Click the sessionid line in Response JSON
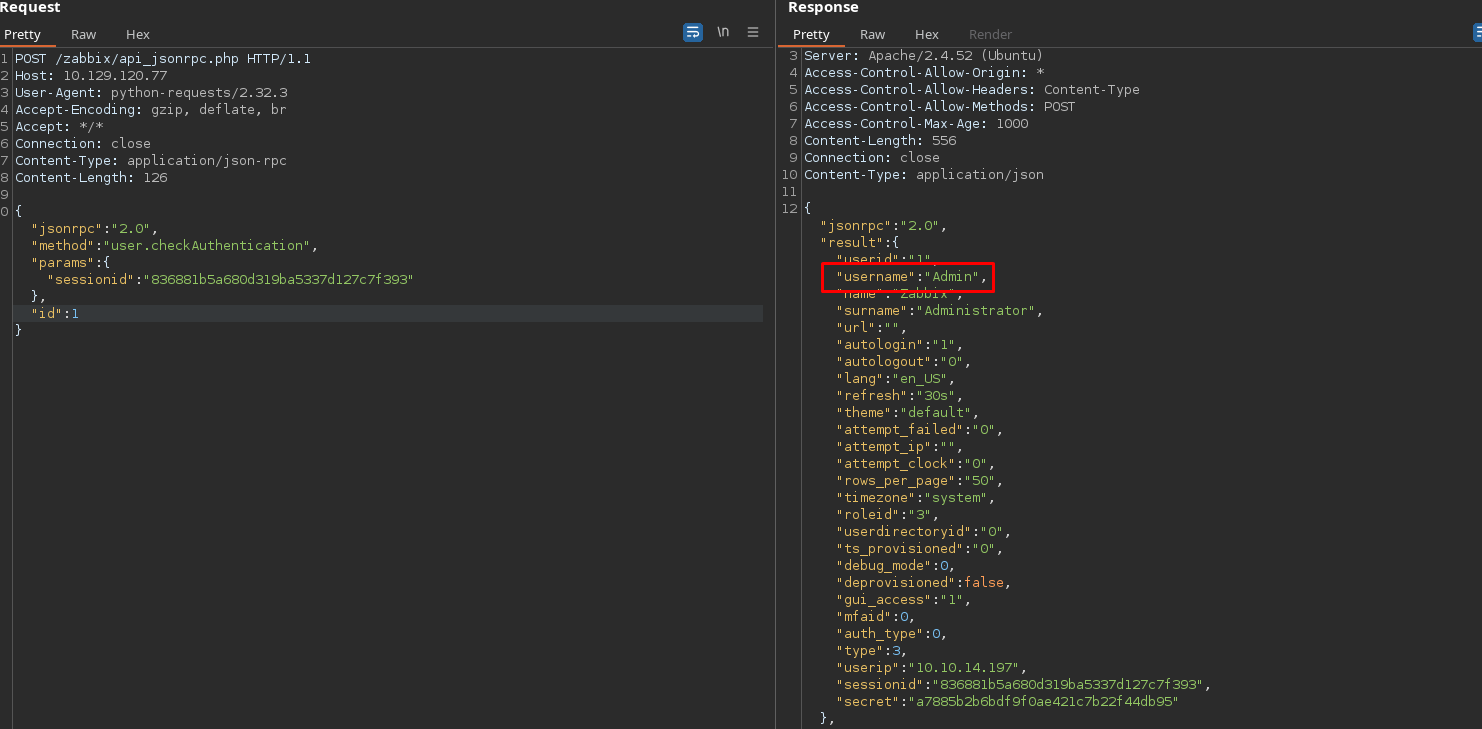Viewport: 1482px width, 729px height. (1024, 685)
